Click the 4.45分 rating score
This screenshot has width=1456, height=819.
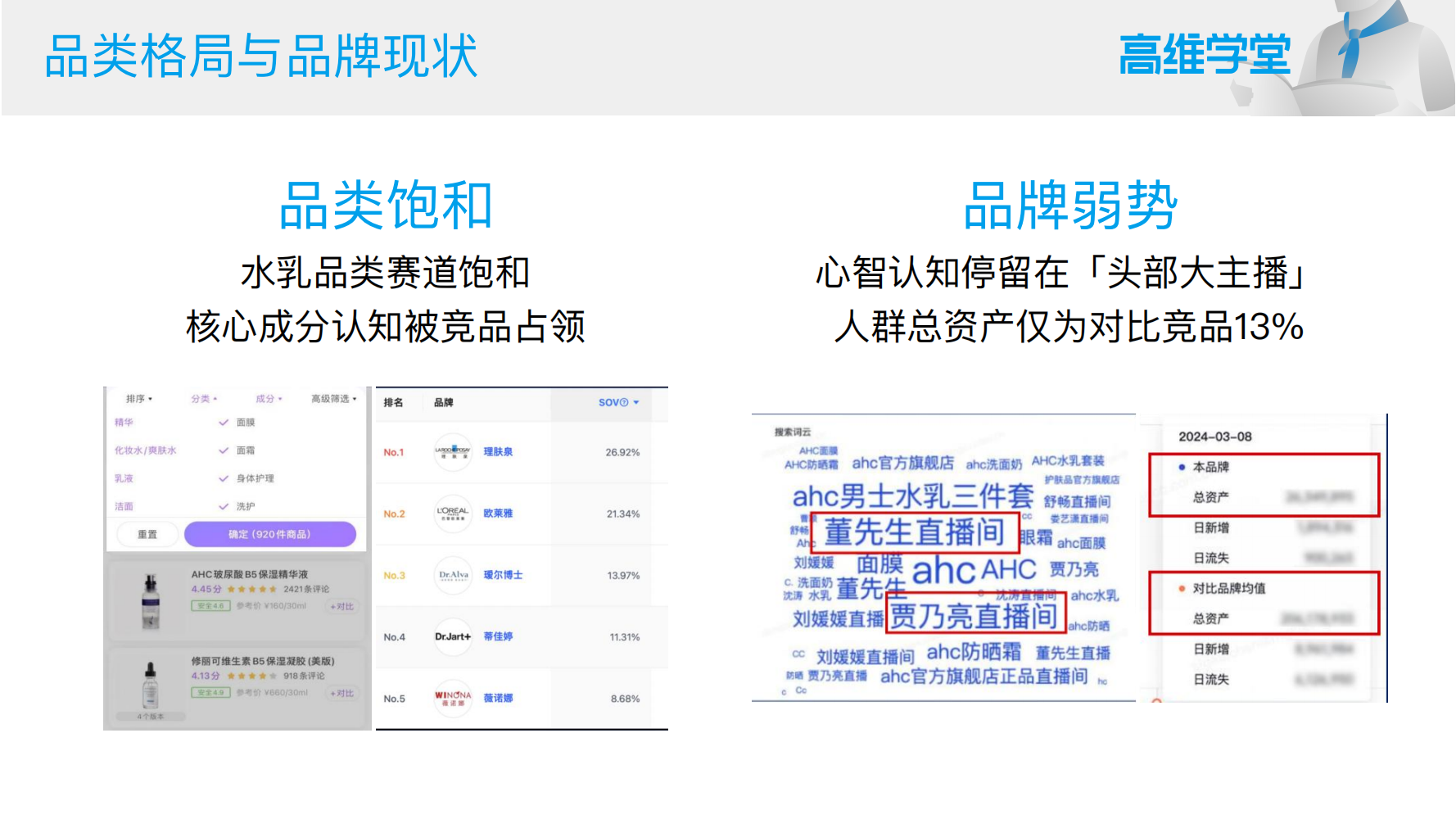(206, 590)
